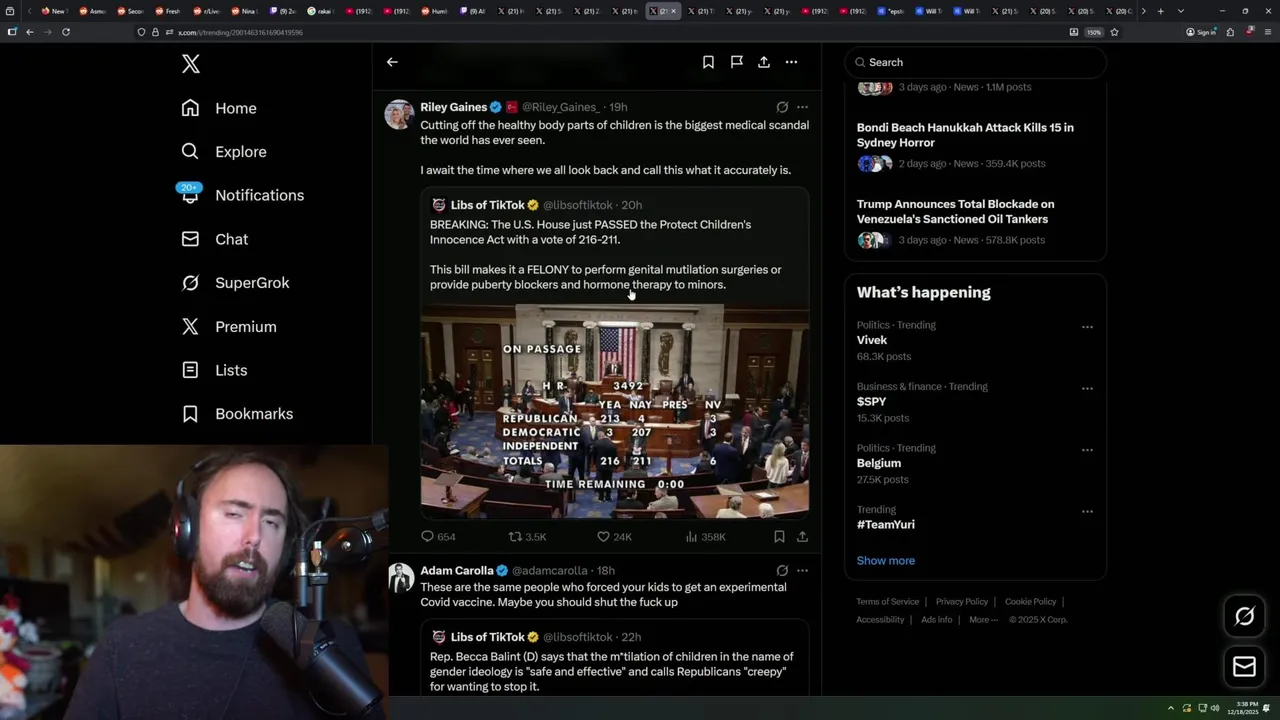Open more options for Vivek trend
This screenshot has width=1280, height=720.
[x=1087, y=327]
